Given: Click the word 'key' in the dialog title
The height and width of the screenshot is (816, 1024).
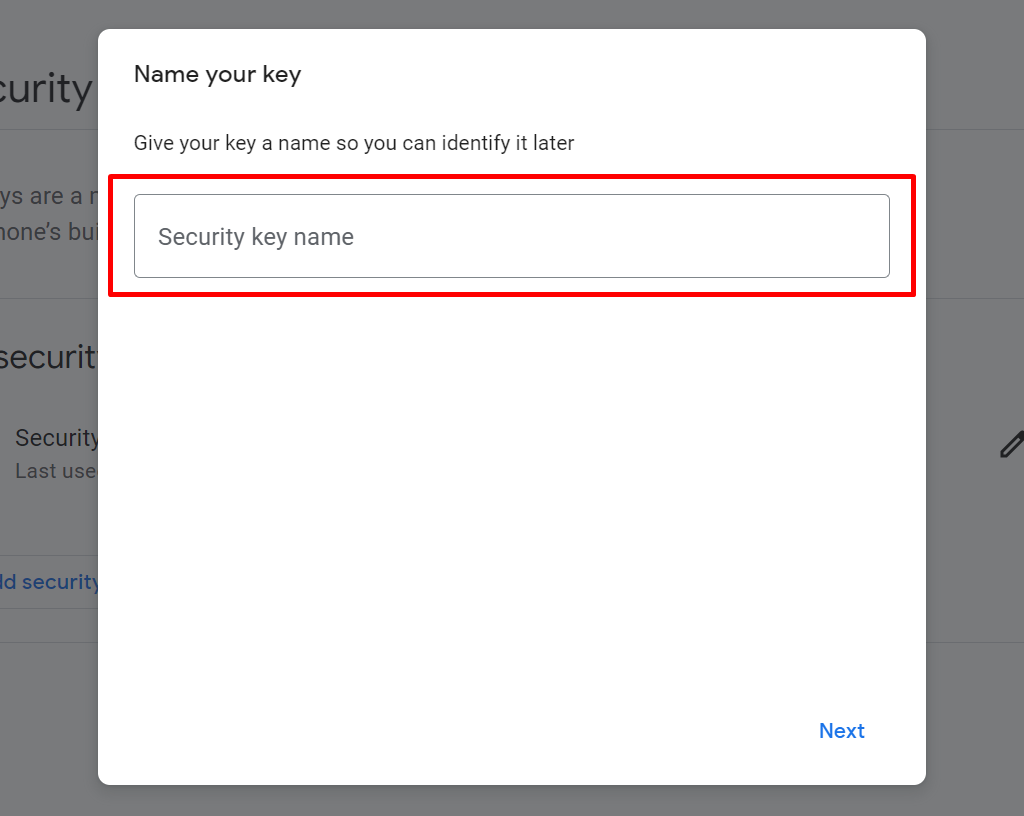Looking at the screenshot, I should [281, 76].
